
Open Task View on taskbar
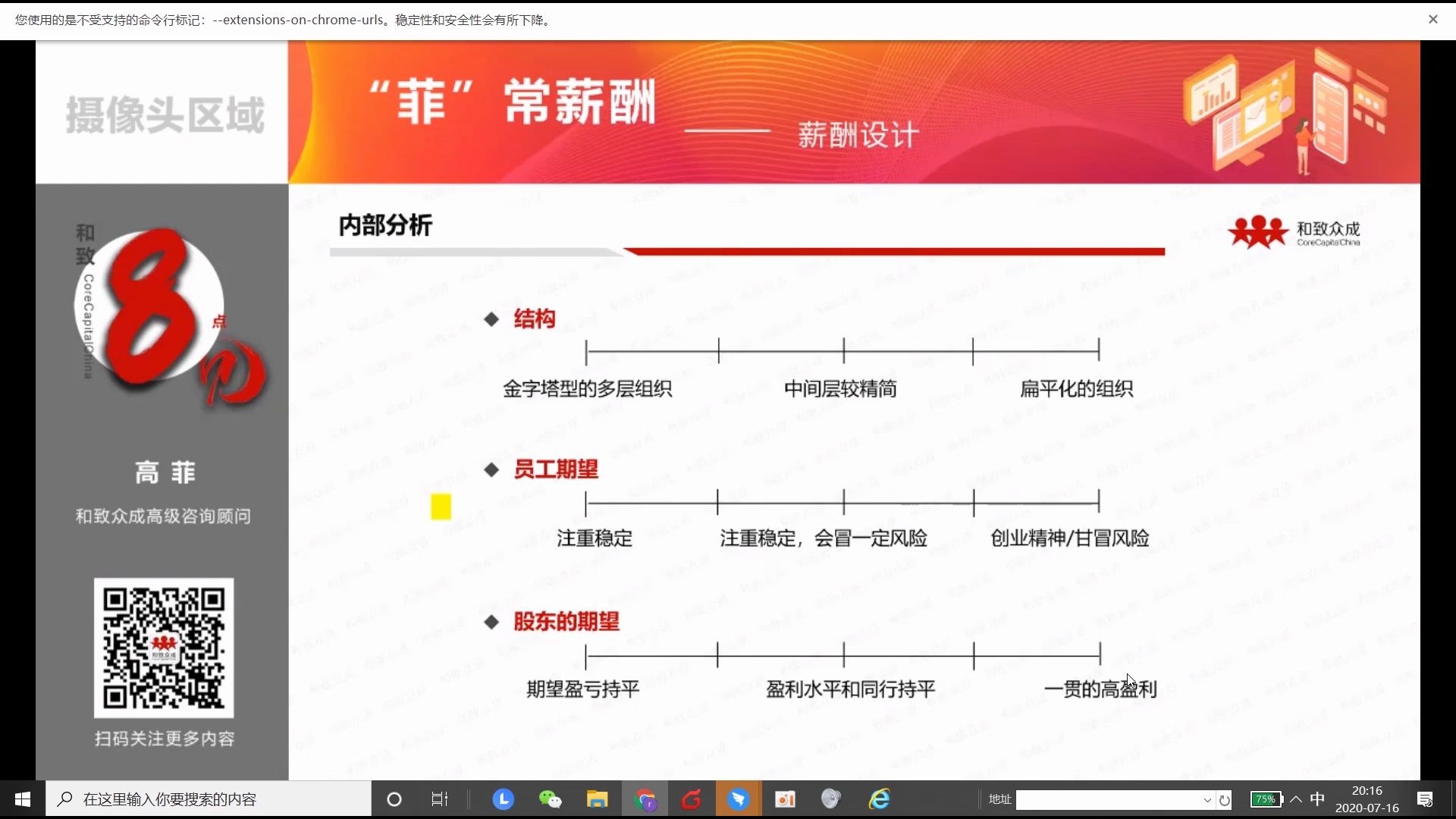pyautogui.click(x=440, y=799)
